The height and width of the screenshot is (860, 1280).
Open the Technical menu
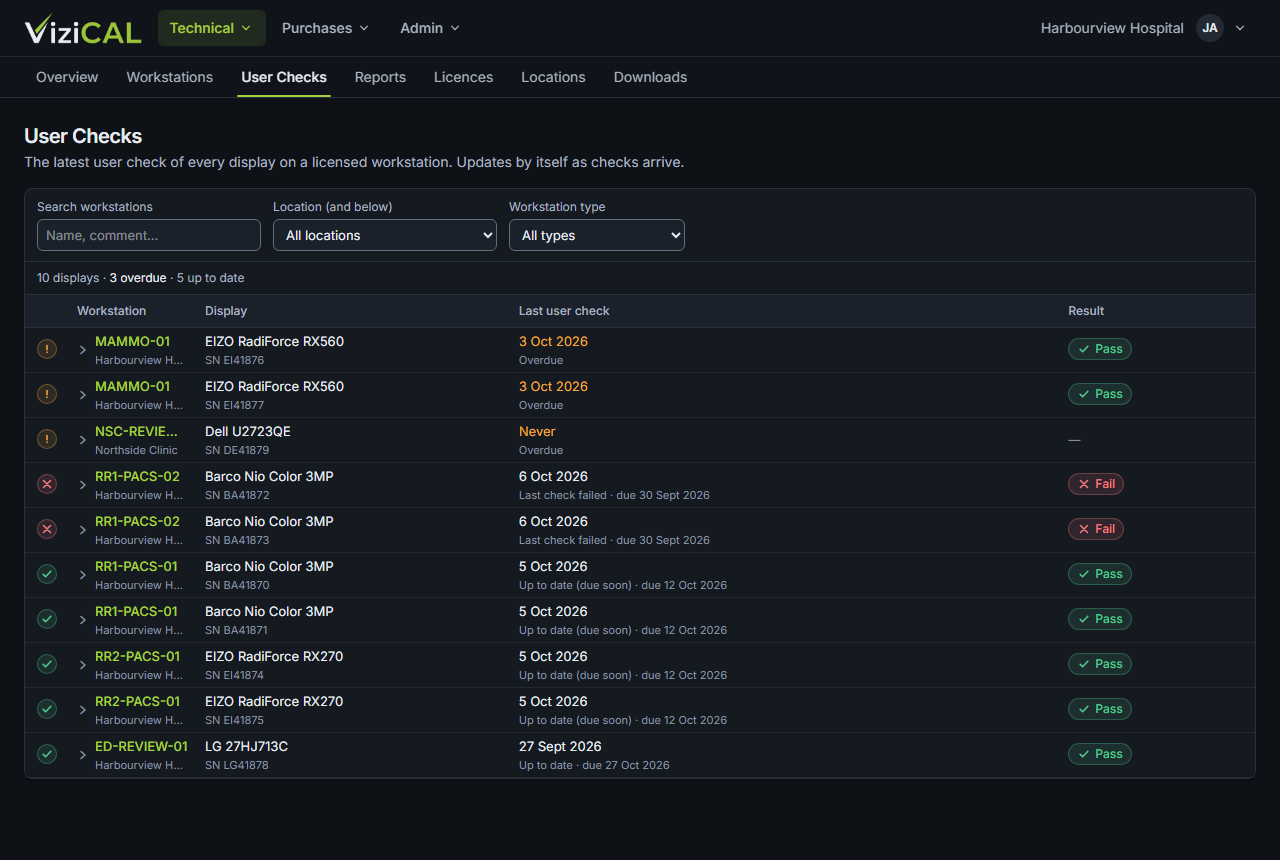pyautogui.click(x=212, y=28)
